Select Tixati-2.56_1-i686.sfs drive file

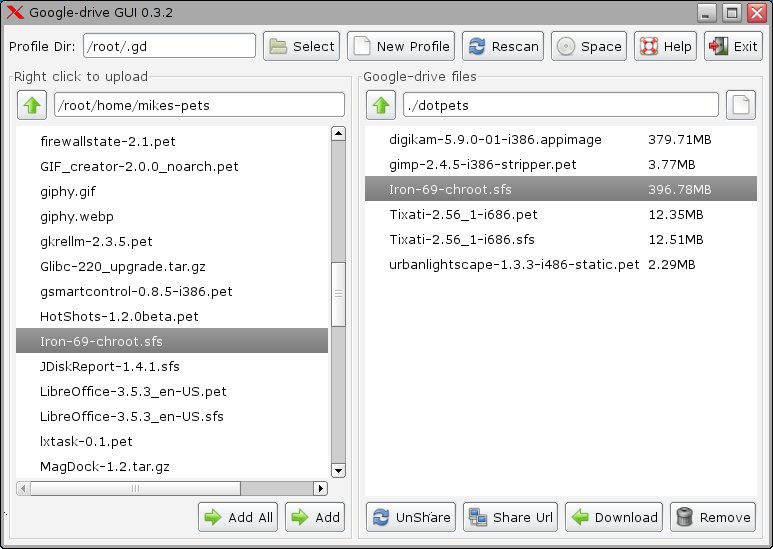point(561,240)
